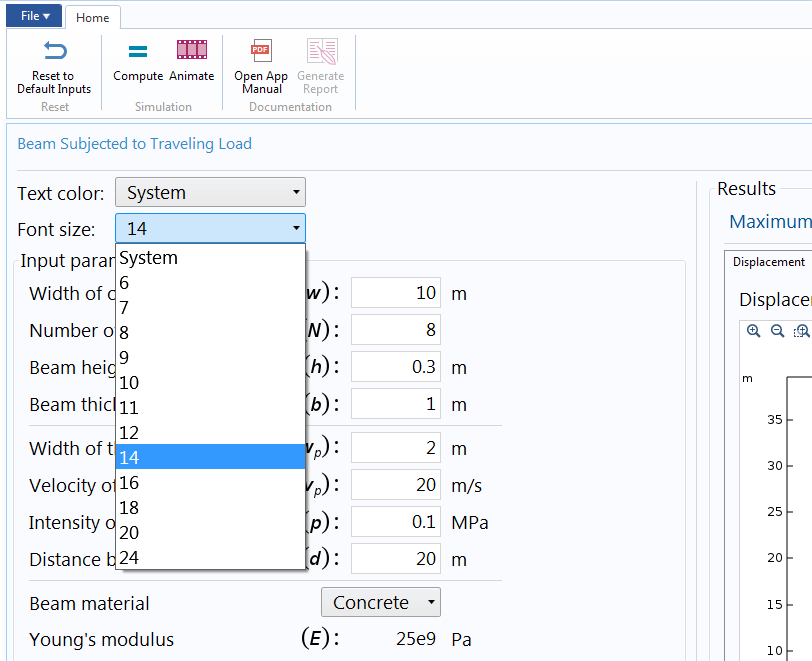Click the Generate Report icon
The image size is (812, 661).
click(x=321, y=52)
